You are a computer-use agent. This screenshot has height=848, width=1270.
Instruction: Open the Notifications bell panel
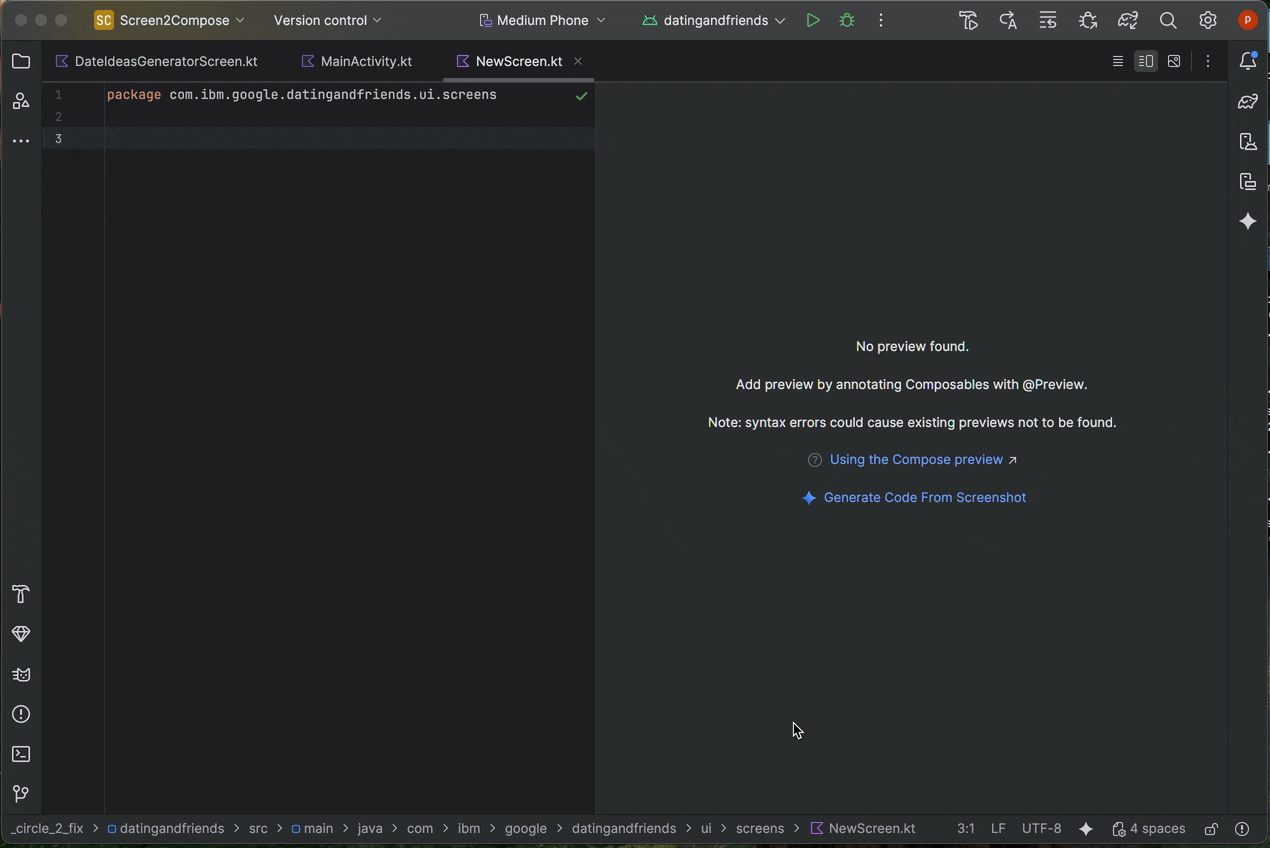click(x=1248, y=62)
